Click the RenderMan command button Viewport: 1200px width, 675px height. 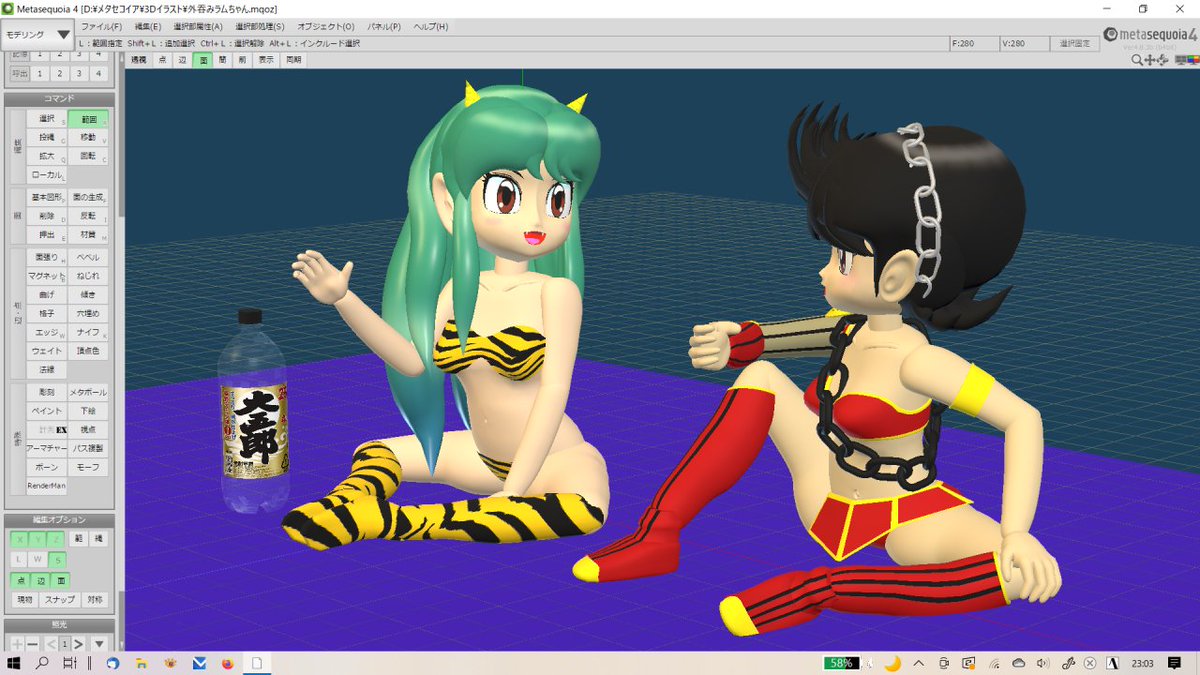[x=46, y=486]
